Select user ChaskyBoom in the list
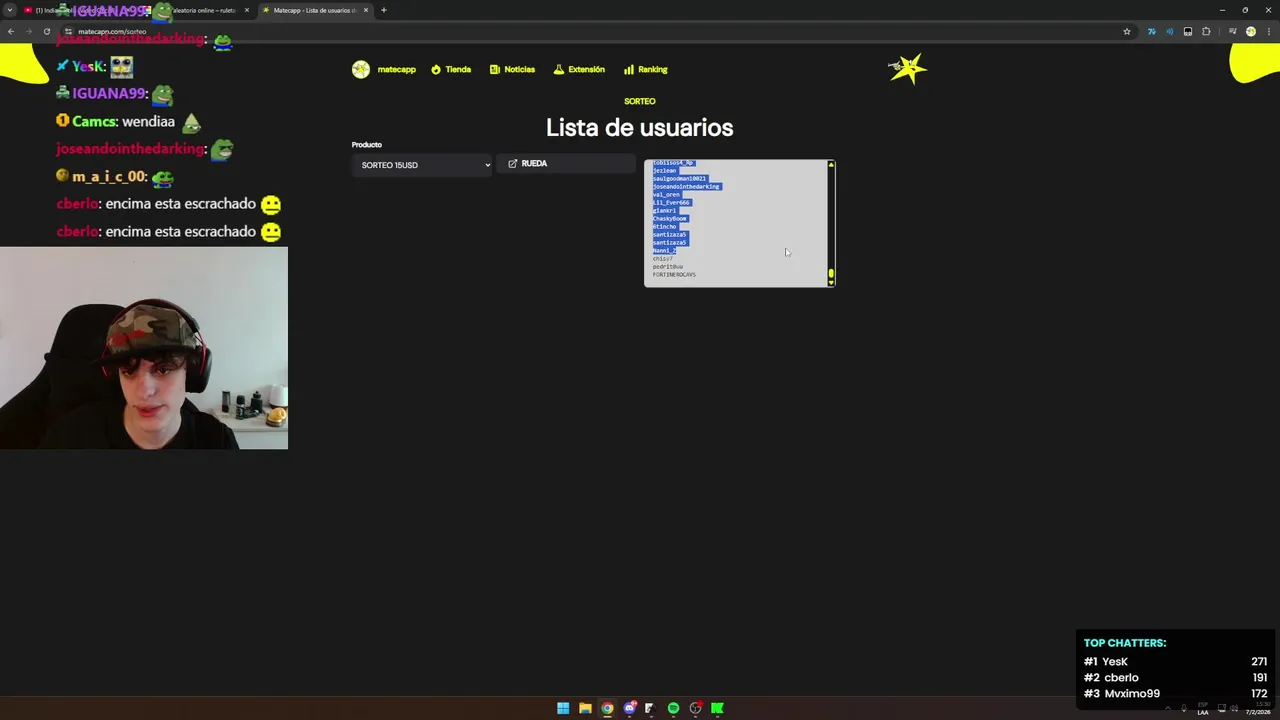 click(x=670, y=218)
